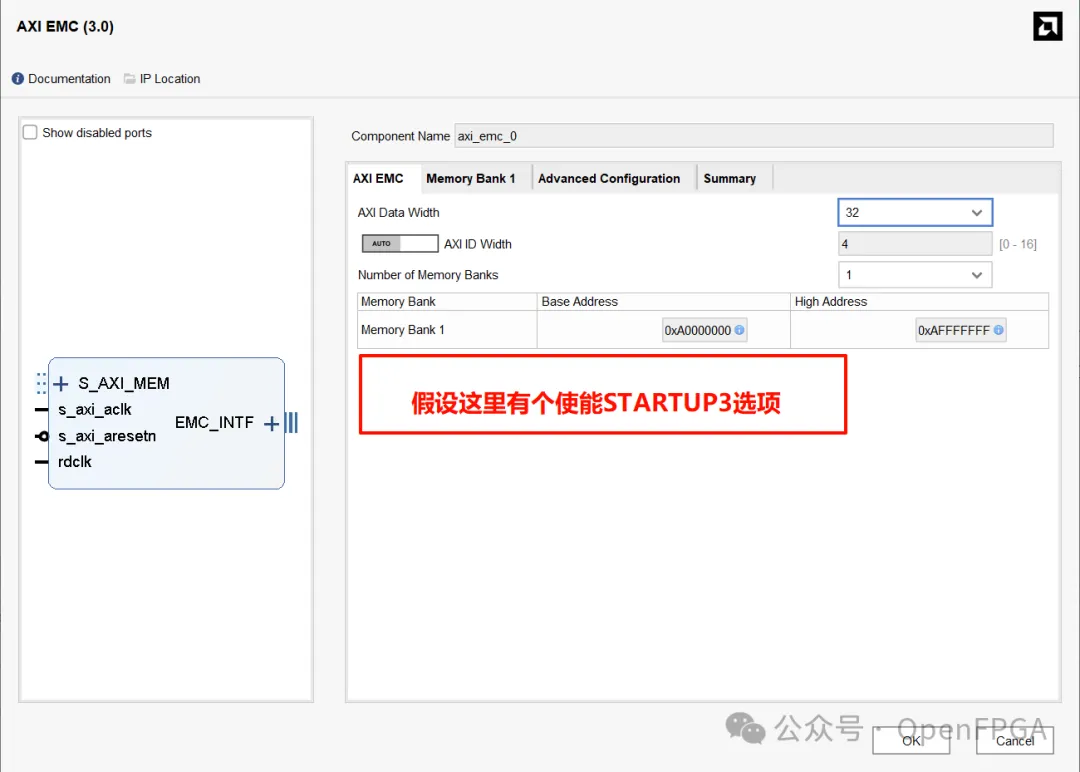Image resolution: width=1080 pixels, height=772 pixels.
Task: Enable Show disabled ports checkbox
Action: pos(30,132)
